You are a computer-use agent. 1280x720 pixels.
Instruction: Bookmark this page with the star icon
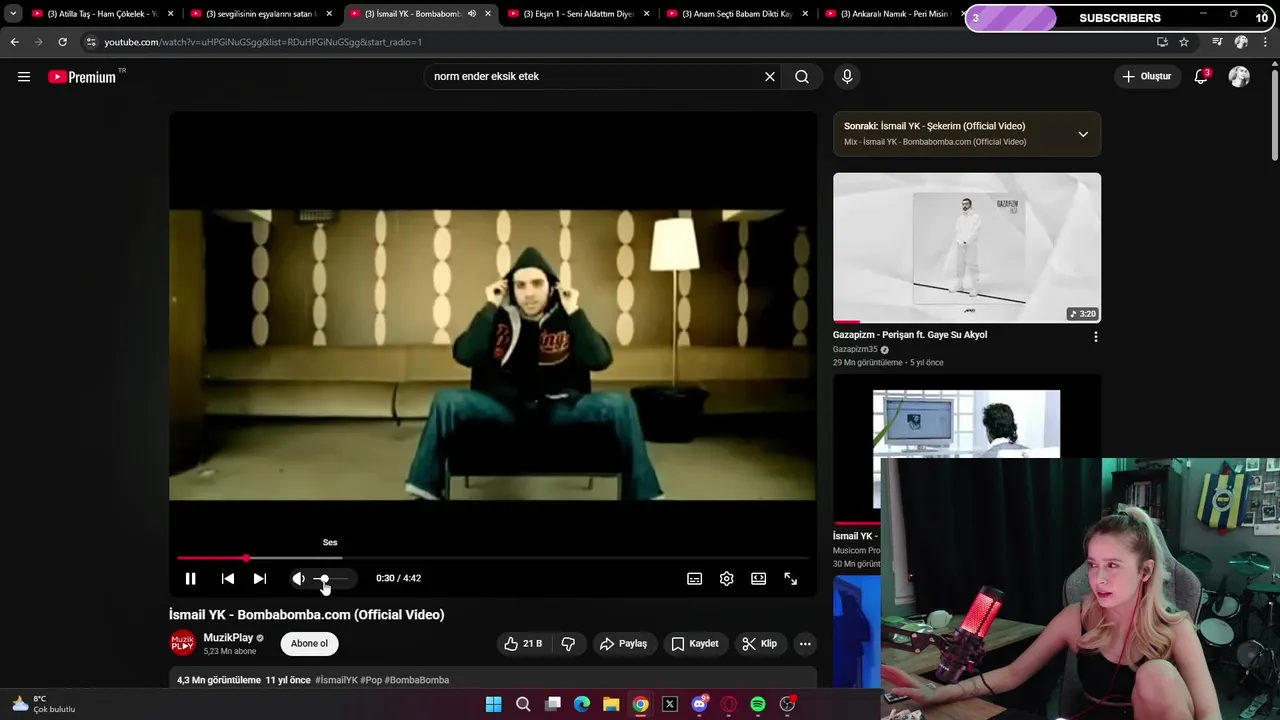pyautogui.click(x=1184, y=42)
